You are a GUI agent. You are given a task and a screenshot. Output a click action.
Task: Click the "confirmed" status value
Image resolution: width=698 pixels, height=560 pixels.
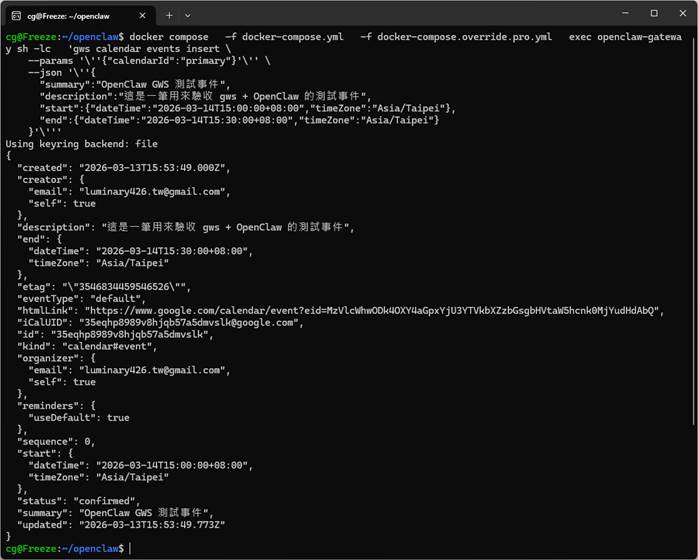click(104, 501)
